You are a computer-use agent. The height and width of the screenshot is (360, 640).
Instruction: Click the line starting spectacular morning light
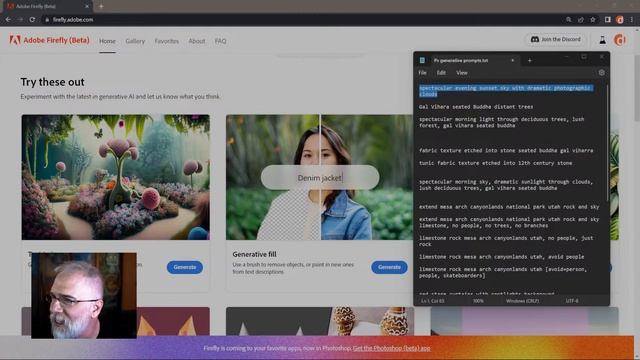[501, 122]
